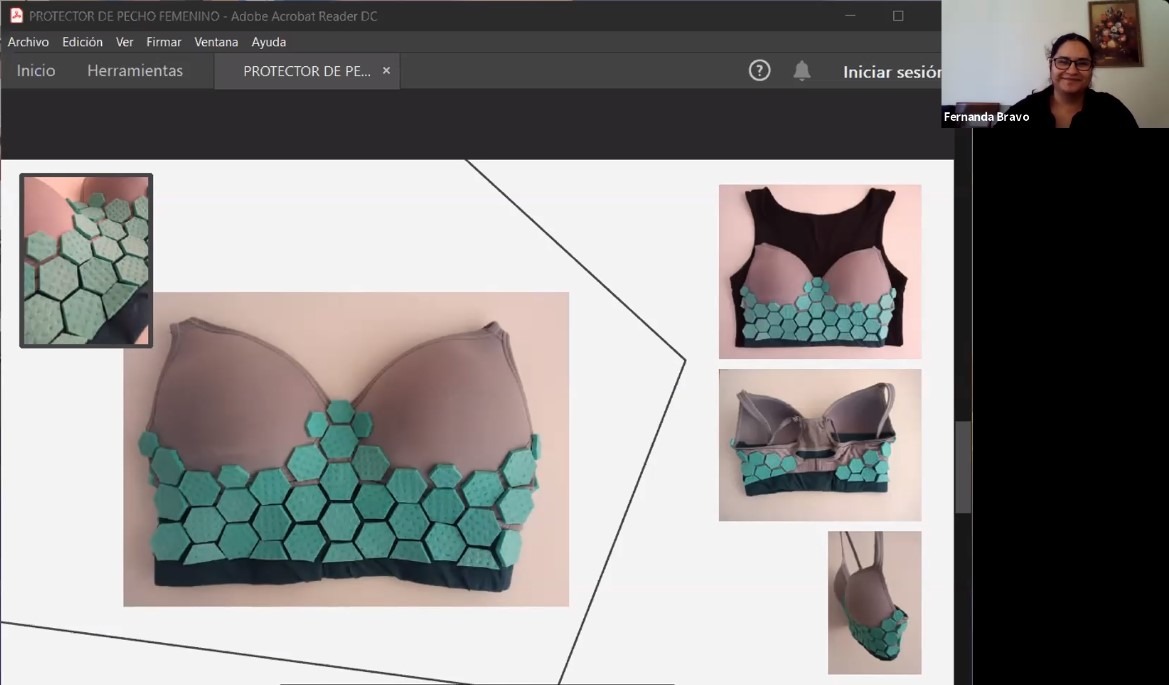1169x685 pixels.
Task: Click the black top photo with hexagons
Action: point(819,271)
